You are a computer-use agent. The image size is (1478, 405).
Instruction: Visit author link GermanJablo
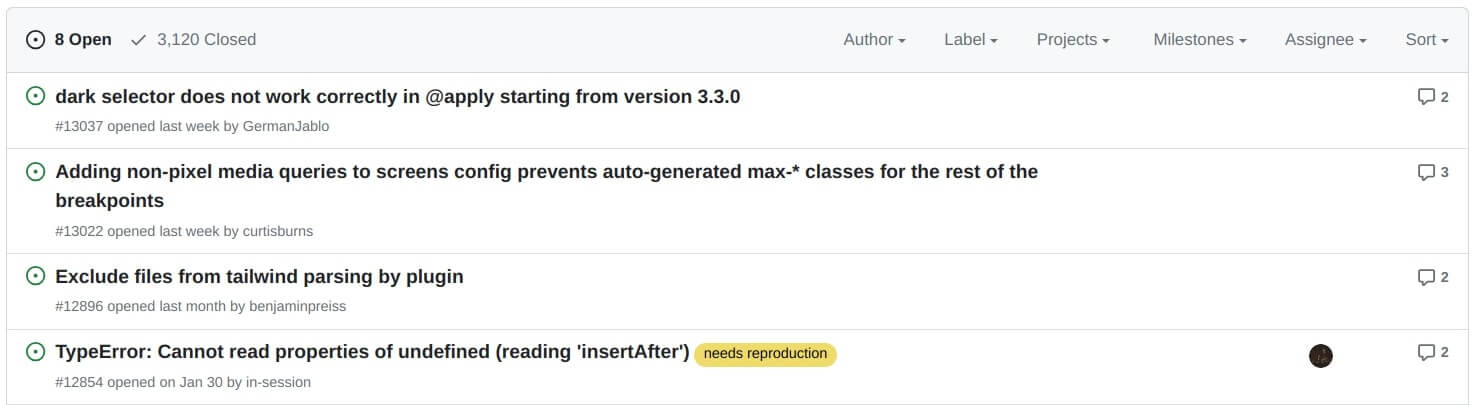point(286,126)
